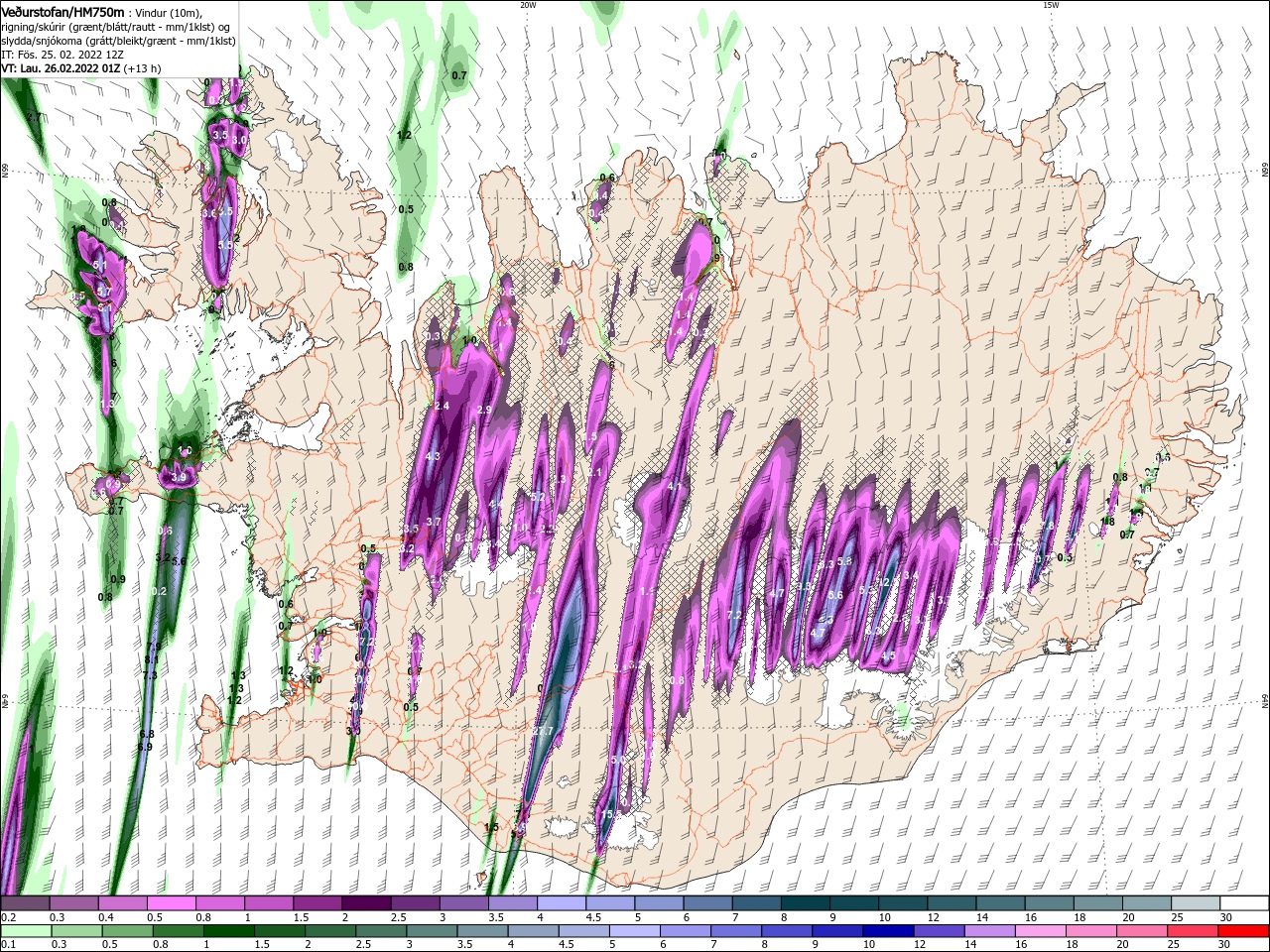Screen dimensions: 1270x952
Task: Select the upper legend swatch between 3.5 and 4
Action: click(x=512, y=903)
